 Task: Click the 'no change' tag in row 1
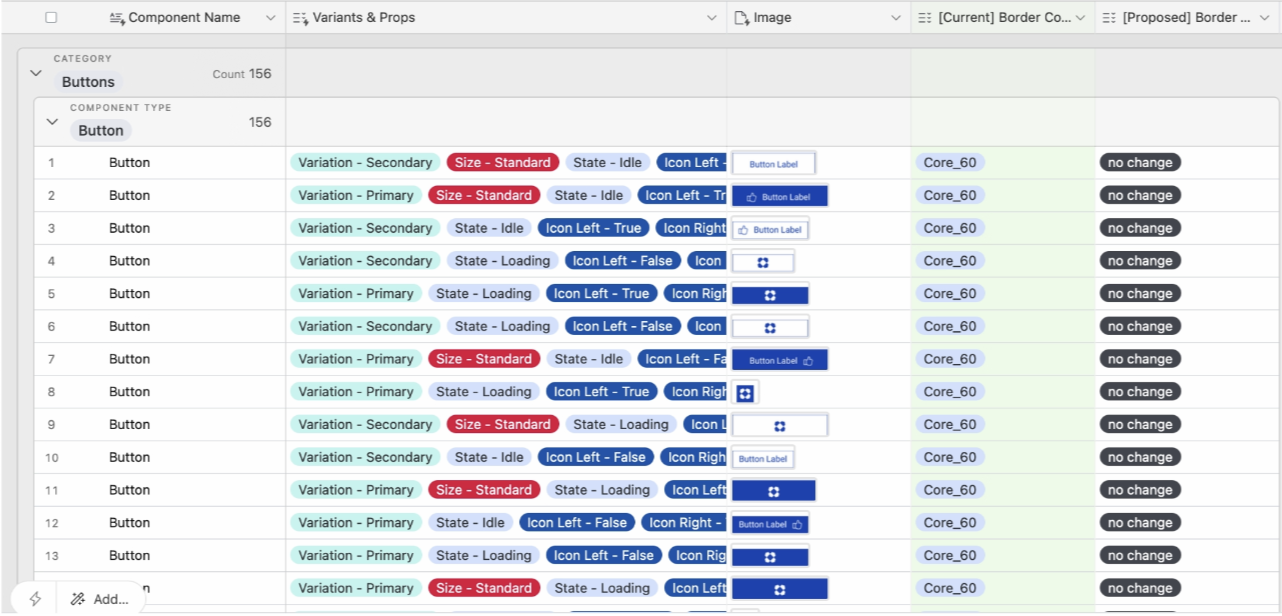pyautogui.click(x=1140, y=163)
